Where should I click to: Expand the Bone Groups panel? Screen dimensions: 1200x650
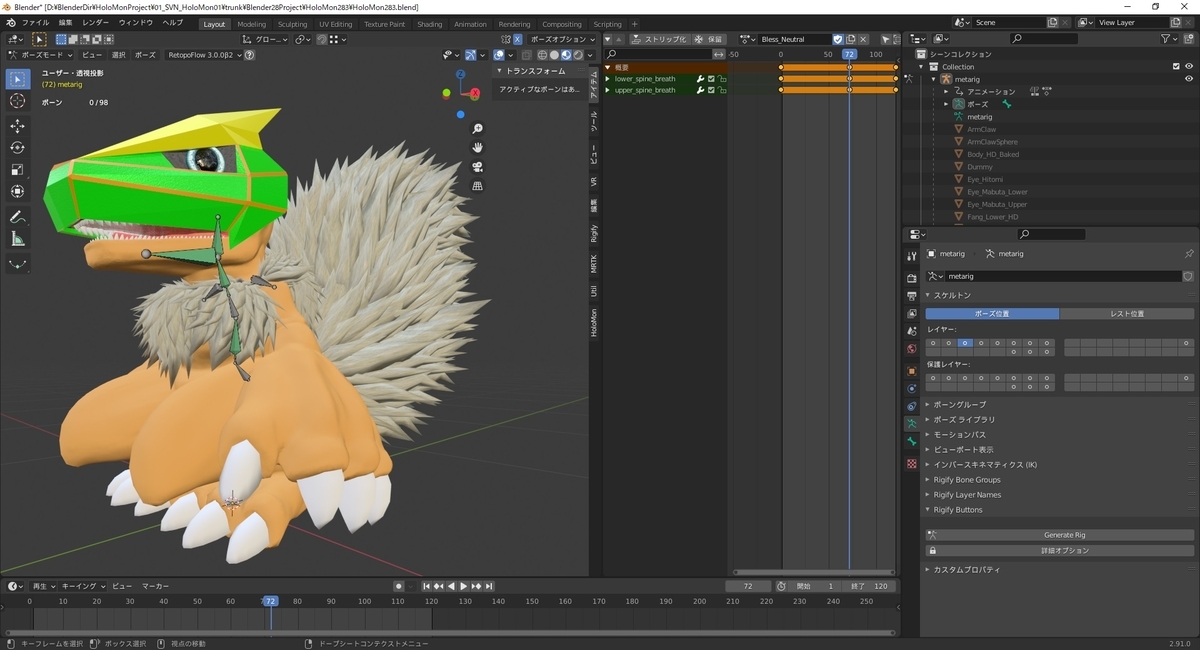click(x=928, y=404)
